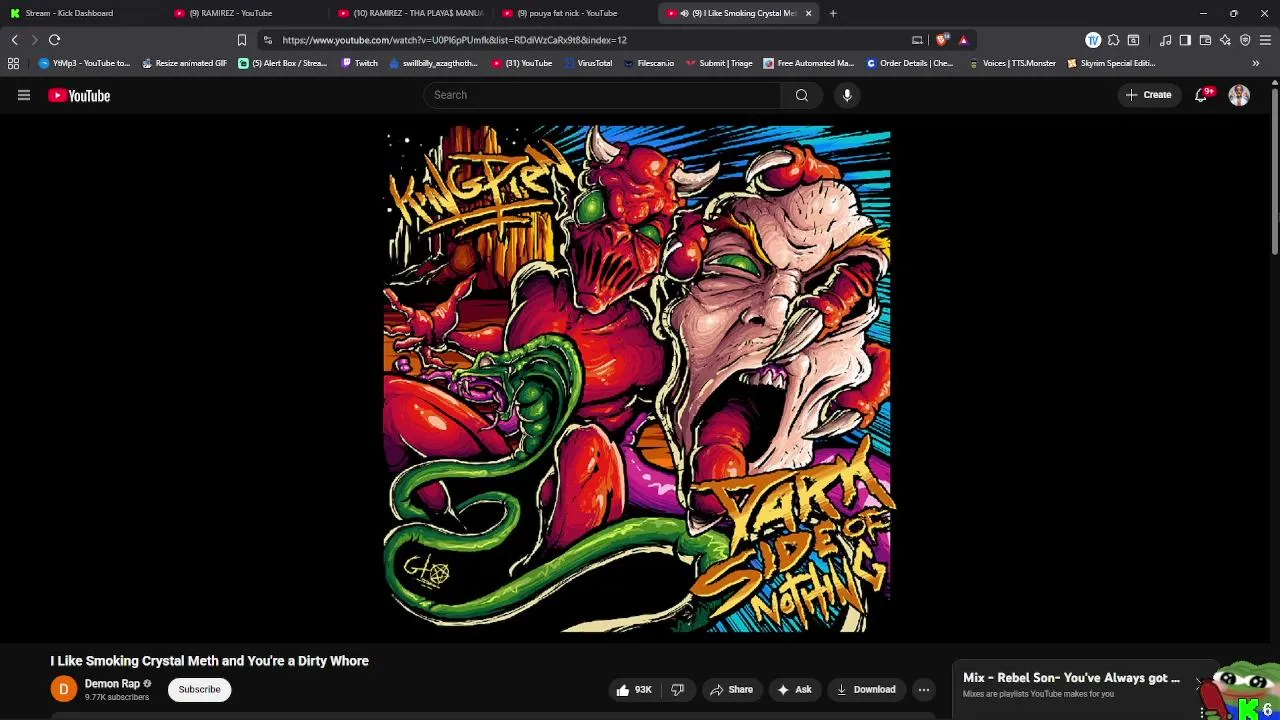Click the Create button

(x=1148, y=95)
